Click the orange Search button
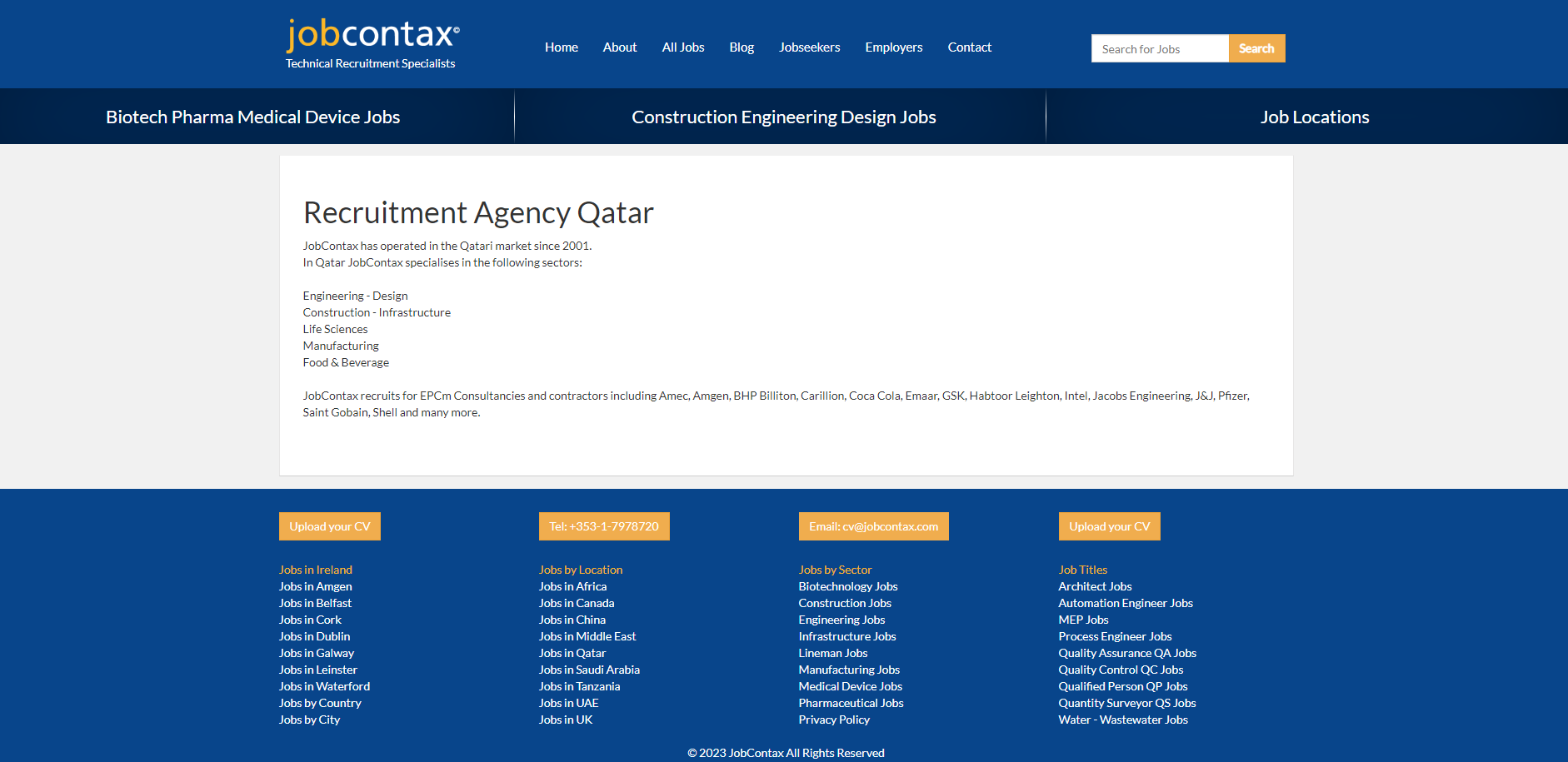The height and width of the screenshot is (762, 1568). pyautogui.click(x=1256, y=48)
